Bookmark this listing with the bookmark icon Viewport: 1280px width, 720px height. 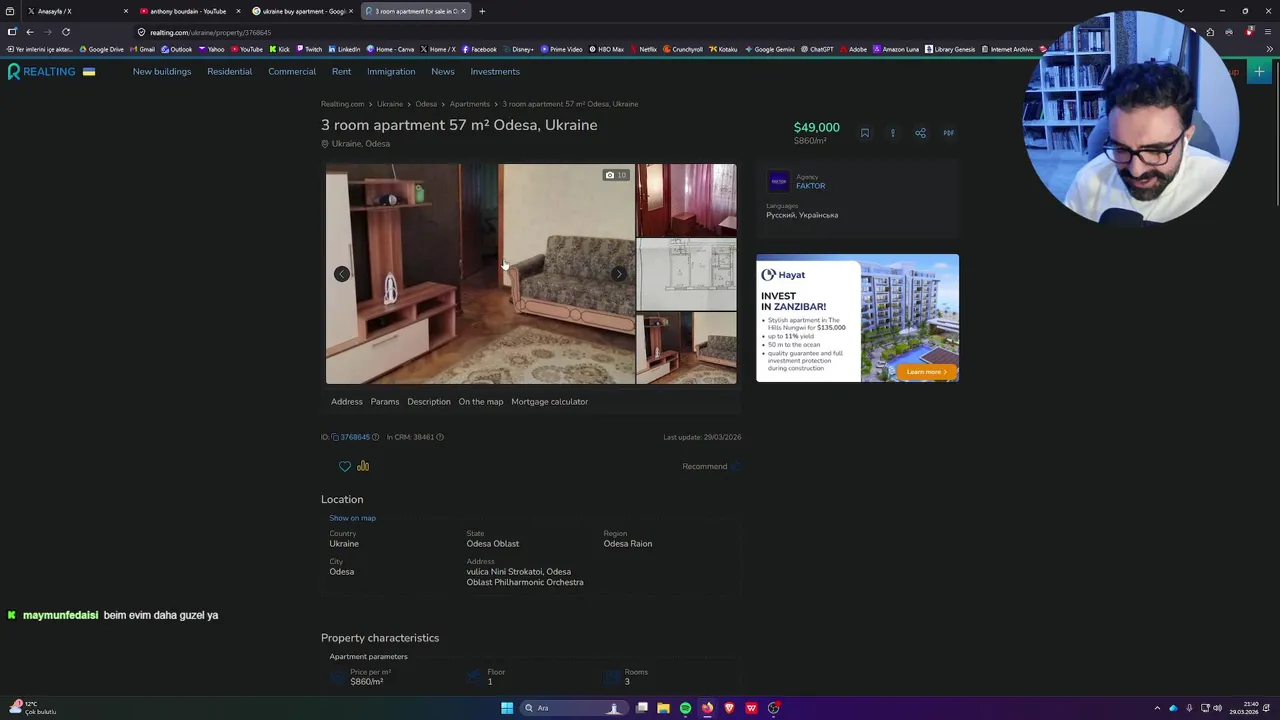click(x=865, y=133)
